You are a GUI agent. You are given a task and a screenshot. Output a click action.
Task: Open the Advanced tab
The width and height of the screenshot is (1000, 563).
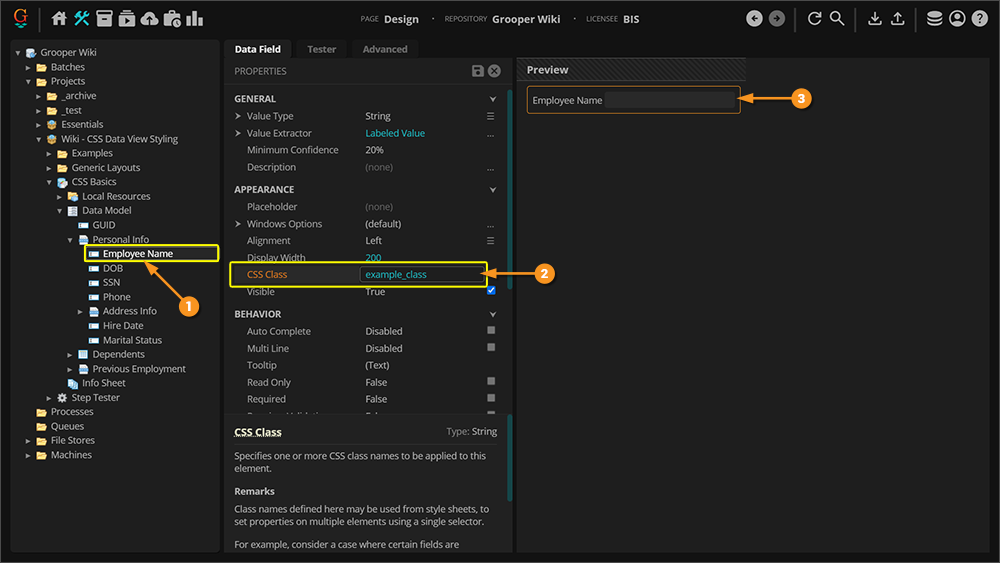(x=385, y=49)
